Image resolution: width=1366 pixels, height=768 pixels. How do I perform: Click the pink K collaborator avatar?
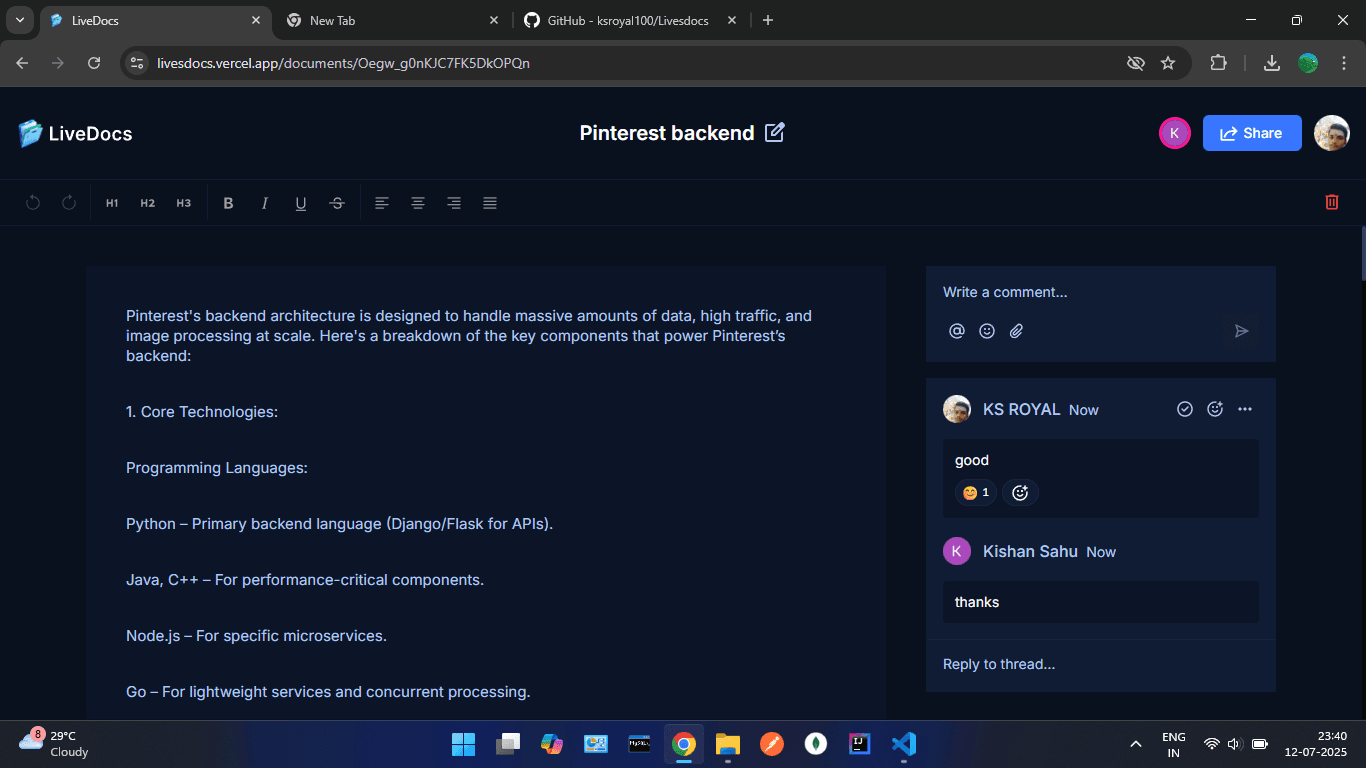[1175, 133]
